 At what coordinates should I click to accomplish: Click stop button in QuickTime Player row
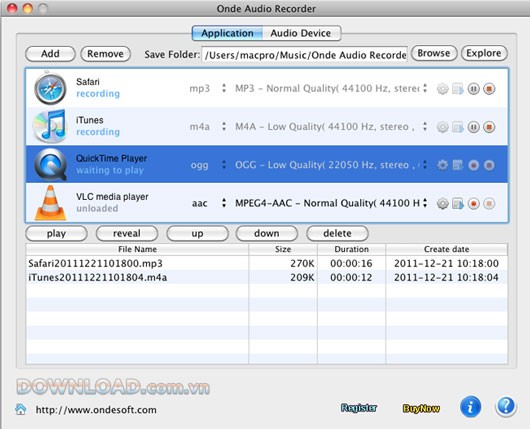click(489, 165)
